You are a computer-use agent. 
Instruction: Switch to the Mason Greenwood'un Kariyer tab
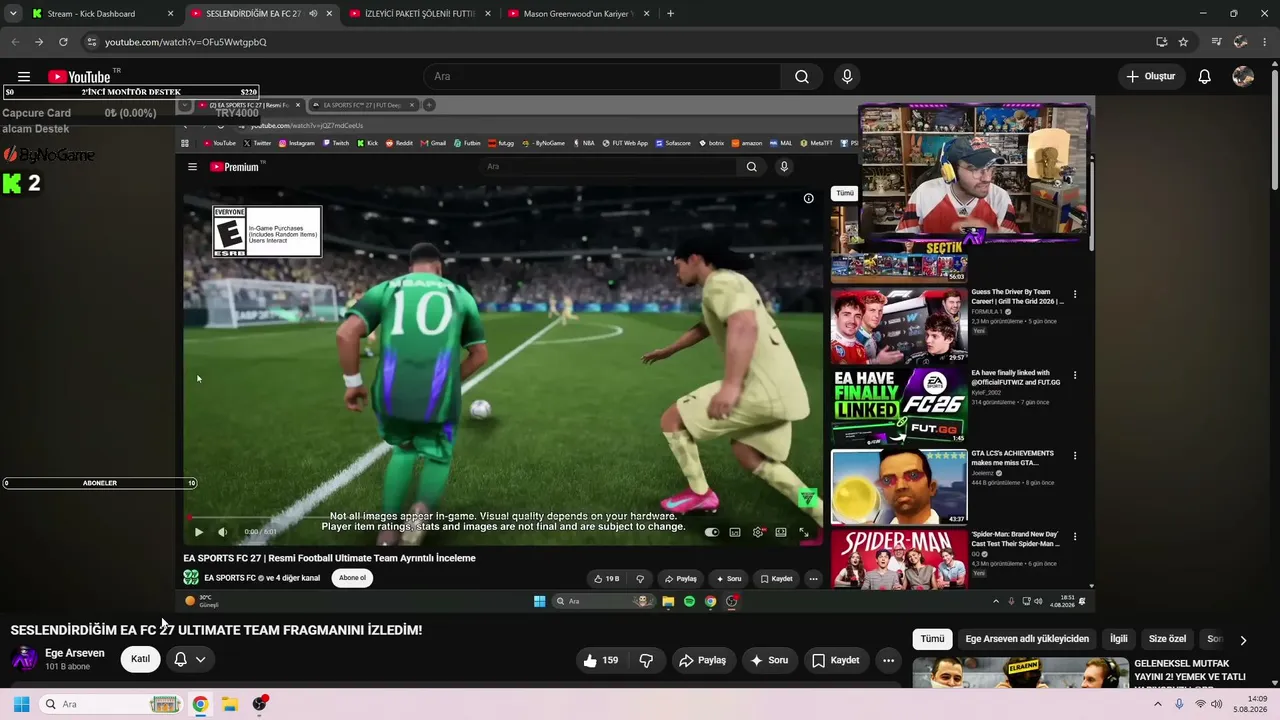(x=580, y=14)
